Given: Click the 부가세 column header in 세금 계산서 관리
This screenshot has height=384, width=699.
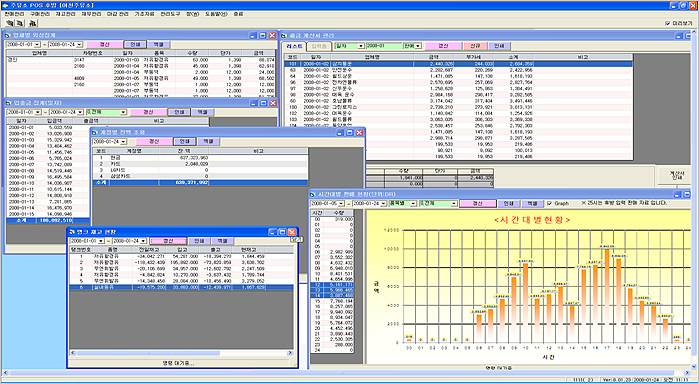Looking at the screenshot, I should coord(472,58).
